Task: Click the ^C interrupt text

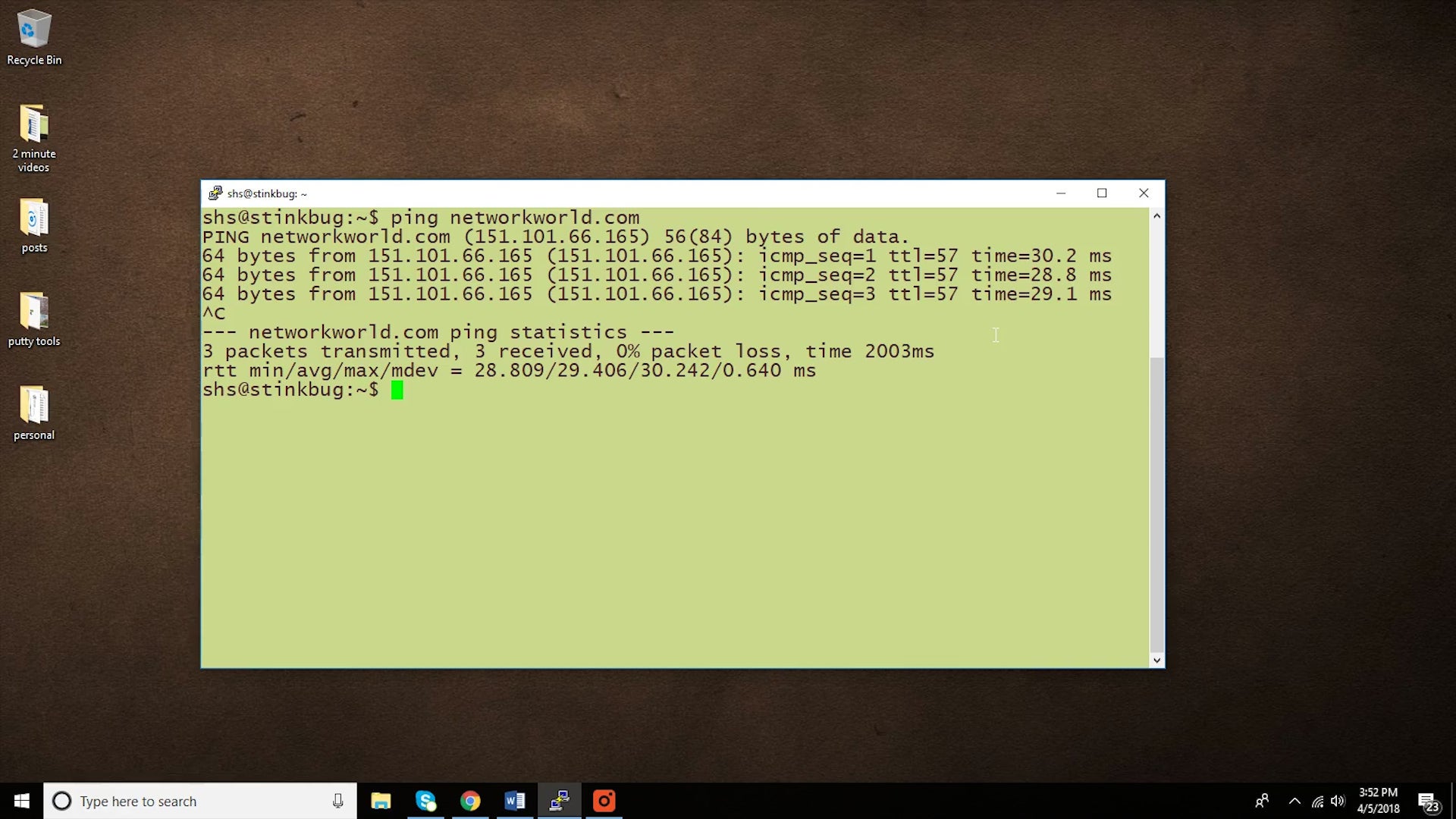Action: click(214, 313)
